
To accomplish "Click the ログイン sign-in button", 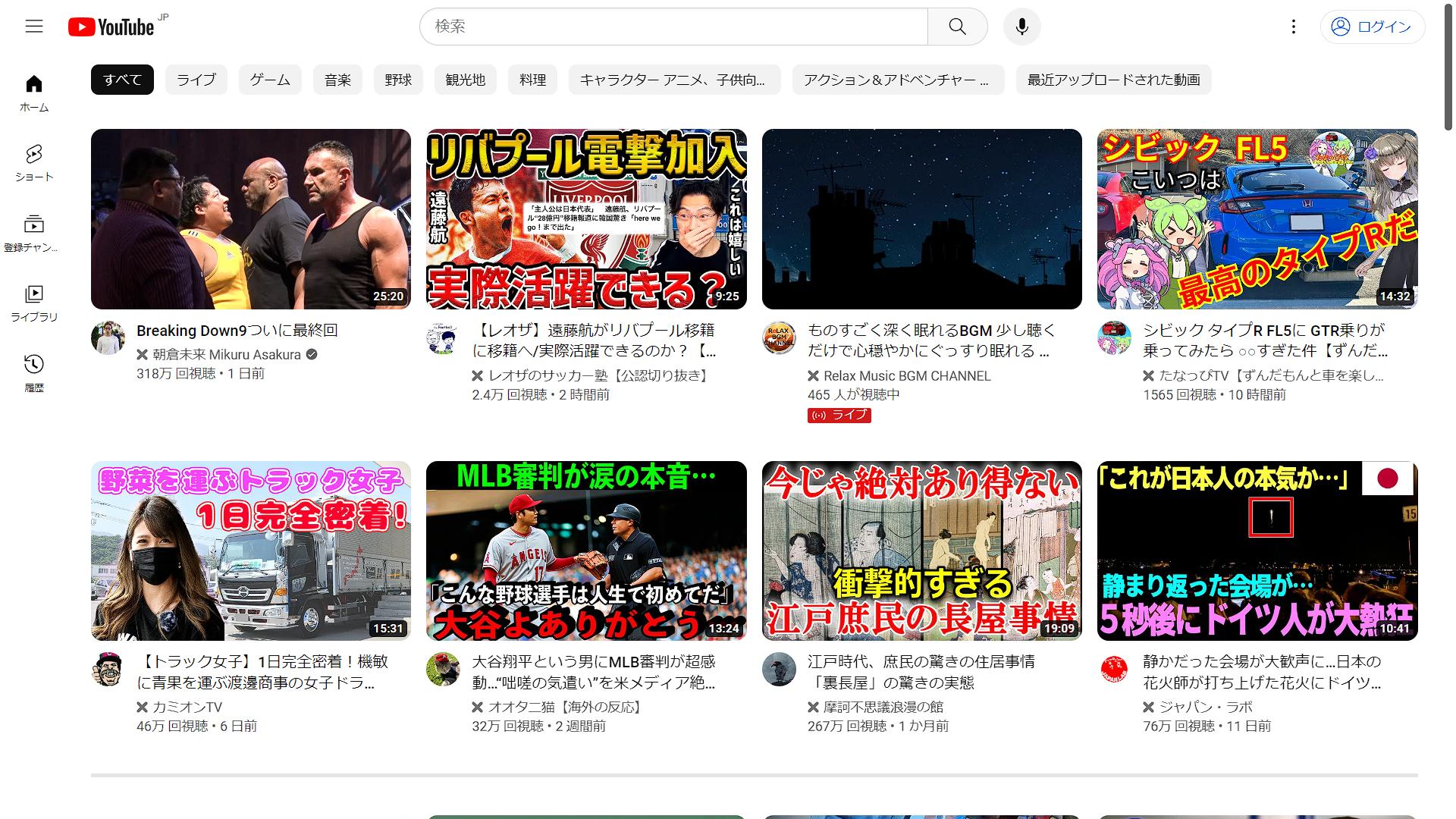I will pos(1373,27).
